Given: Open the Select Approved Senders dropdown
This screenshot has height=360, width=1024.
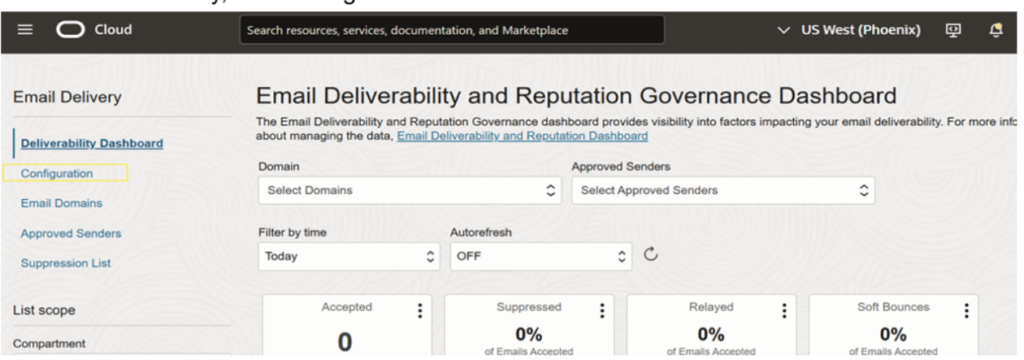Looking at the screenshot, I should (x=723, y=190).
